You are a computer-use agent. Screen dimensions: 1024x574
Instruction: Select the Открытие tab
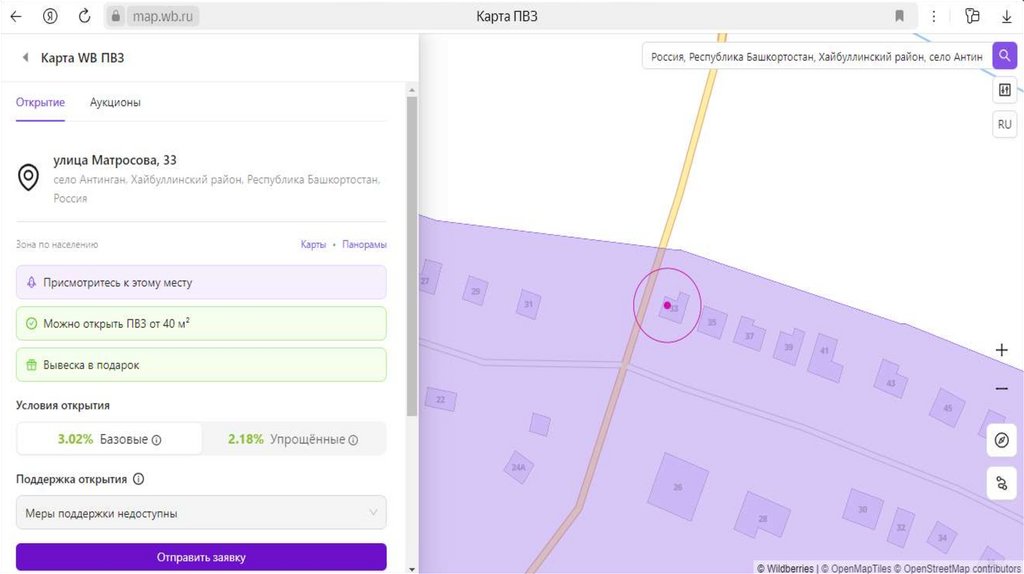[40, 103]
